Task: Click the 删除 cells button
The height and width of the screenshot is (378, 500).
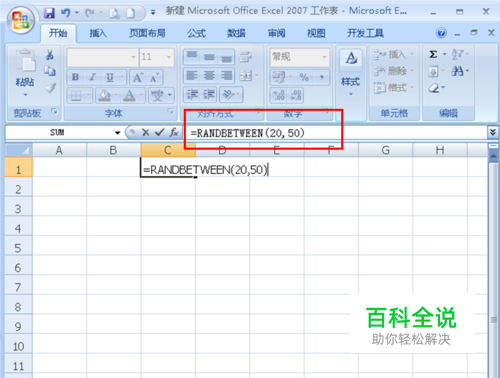Action: (394, 71)
